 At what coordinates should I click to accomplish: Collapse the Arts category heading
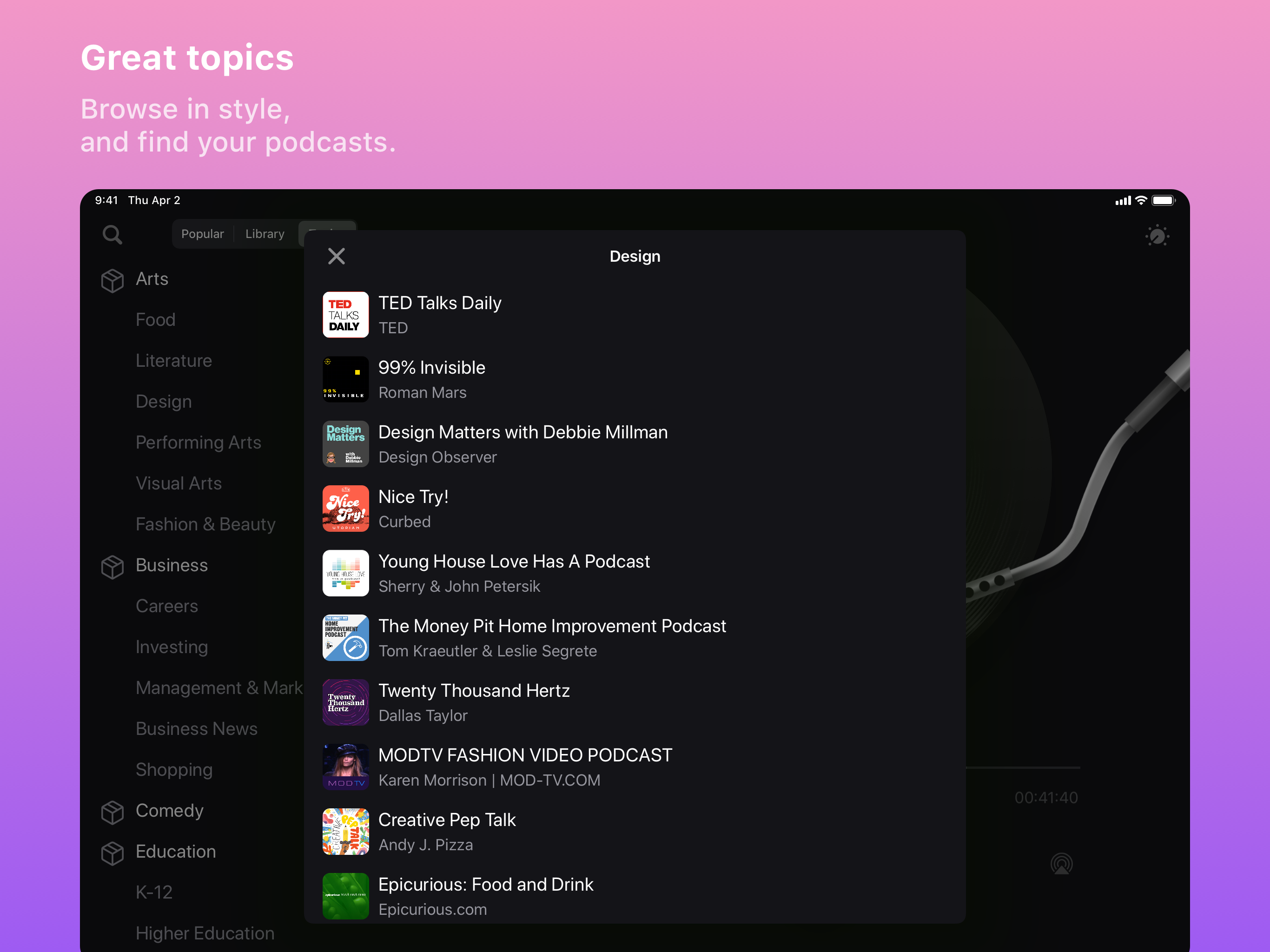click(x=152, y=279)
